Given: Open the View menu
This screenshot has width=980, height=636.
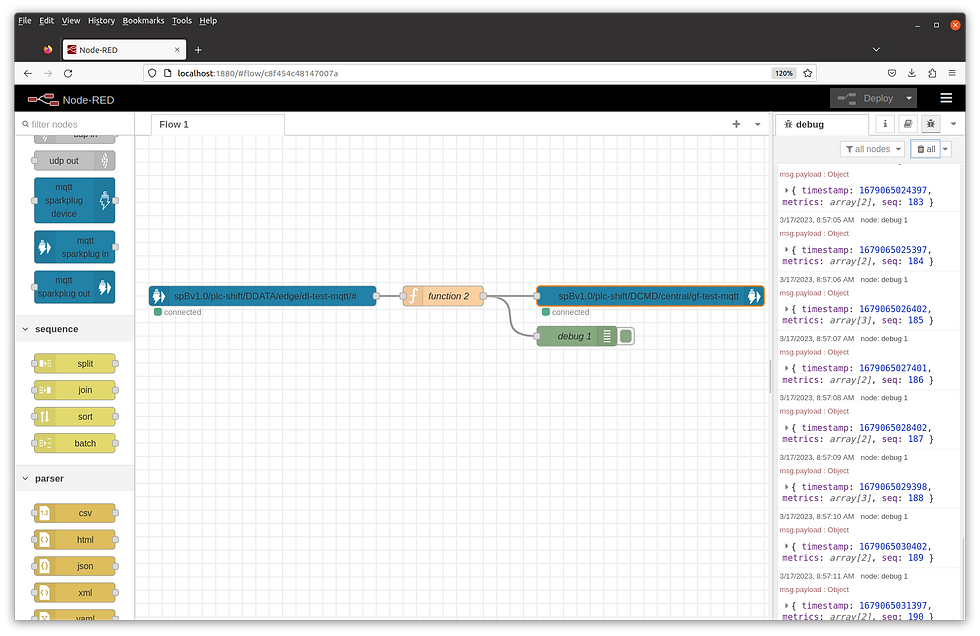Looking at the screenshot, I should click(x=71, y=21).
